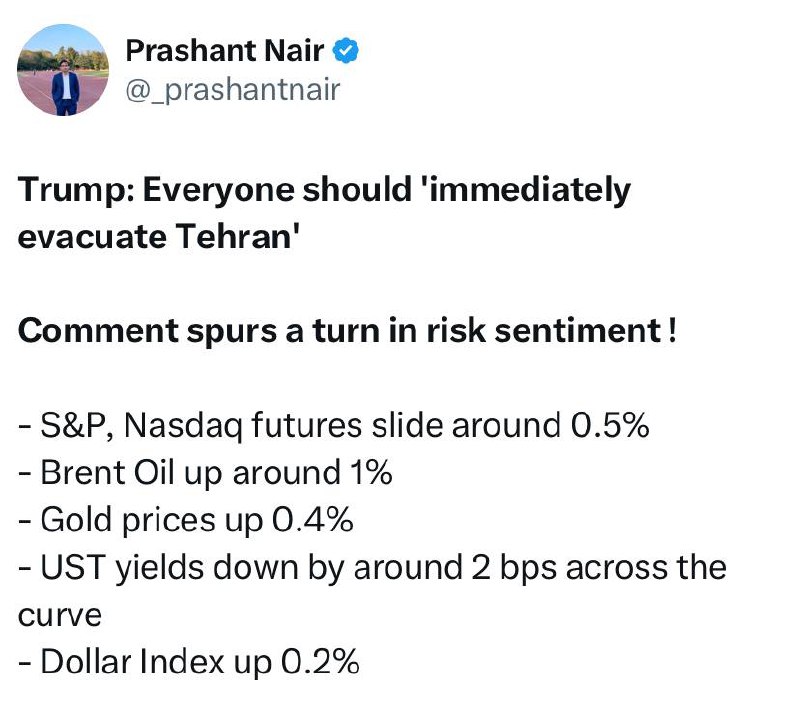
Task: Open Prashant Nair's profile picture
Action: (x=63, y=70)
